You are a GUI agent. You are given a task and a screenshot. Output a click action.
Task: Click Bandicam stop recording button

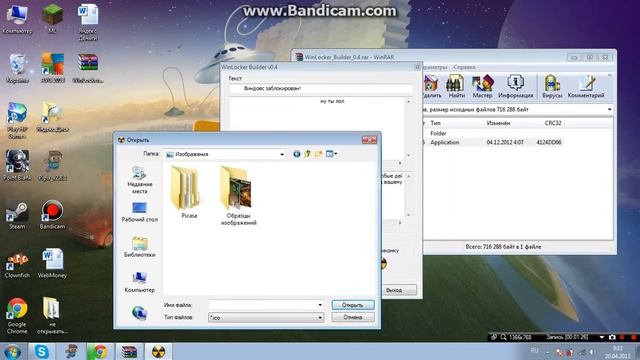click(x=633, y=337)
